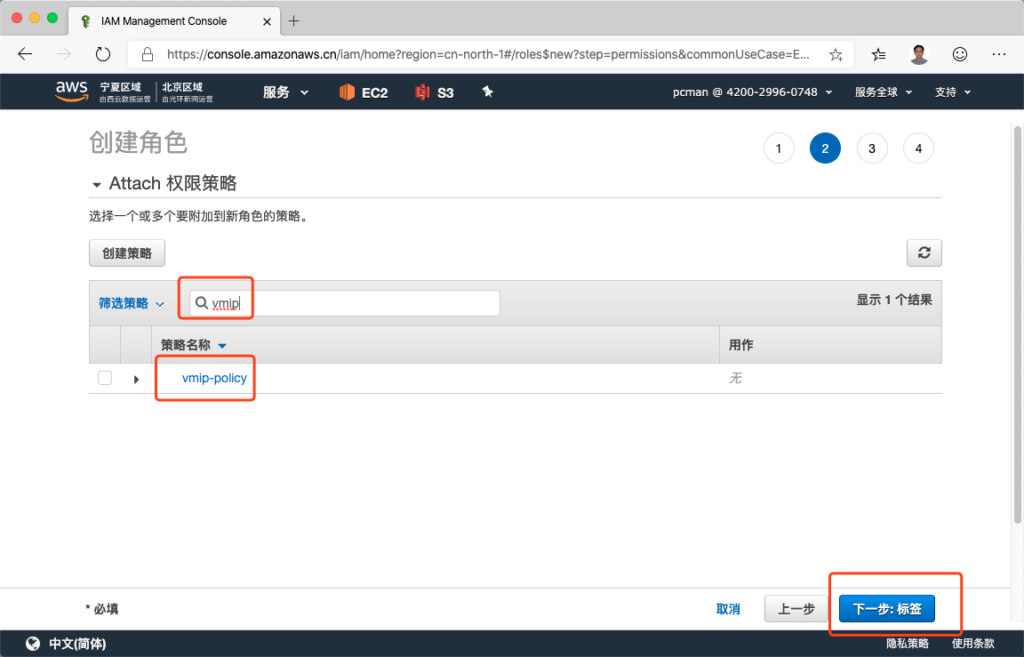Open the 筛选策略 filter dropdown
Image resolution: width=1024 pixels, height=657 pixels.
[x=131, y=303]
